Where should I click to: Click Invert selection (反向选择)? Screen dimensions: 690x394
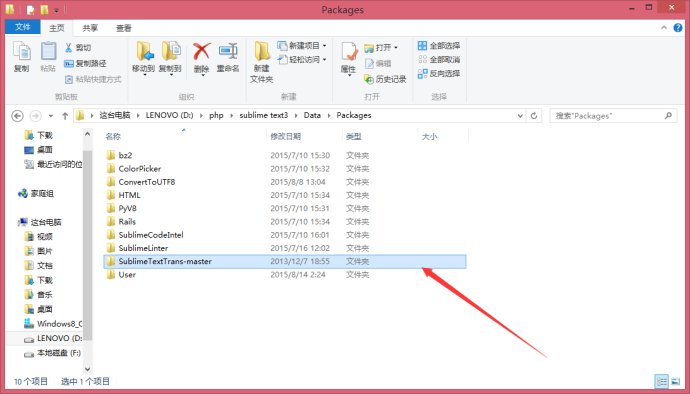pyautogui.click(x=439, y=73)
